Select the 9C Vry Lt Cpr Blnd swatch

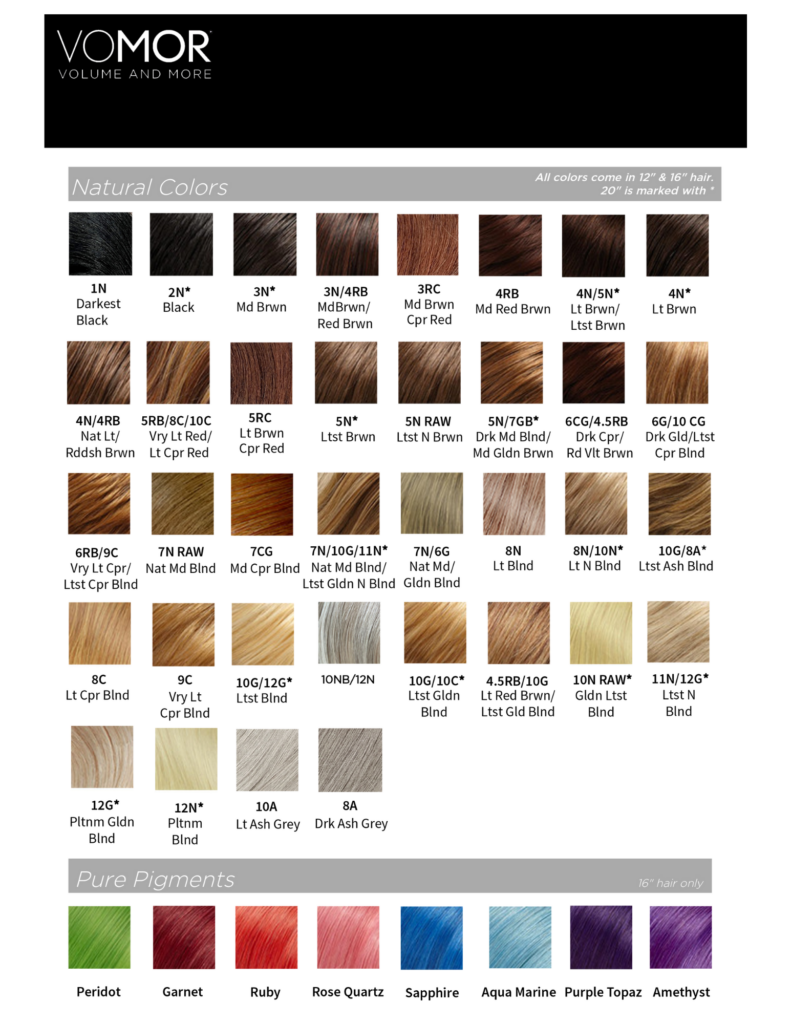(x=184, y=634)
